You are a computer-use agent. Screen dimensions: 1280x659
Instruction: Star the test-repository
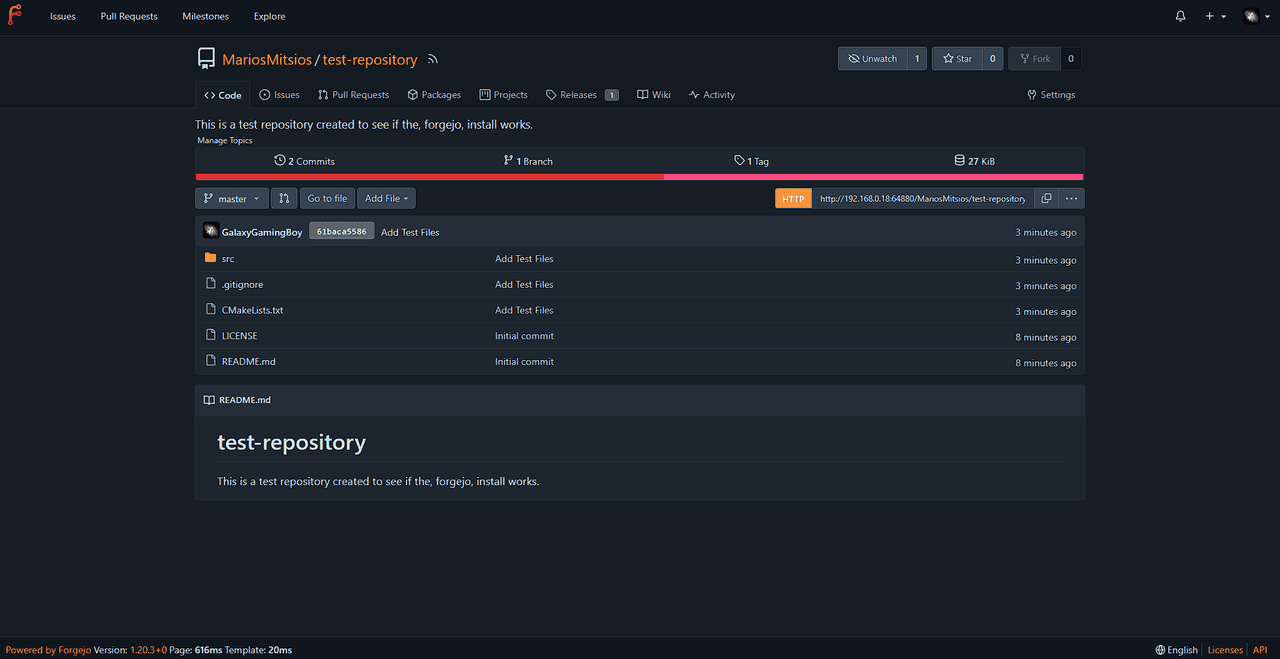[957, 59]
